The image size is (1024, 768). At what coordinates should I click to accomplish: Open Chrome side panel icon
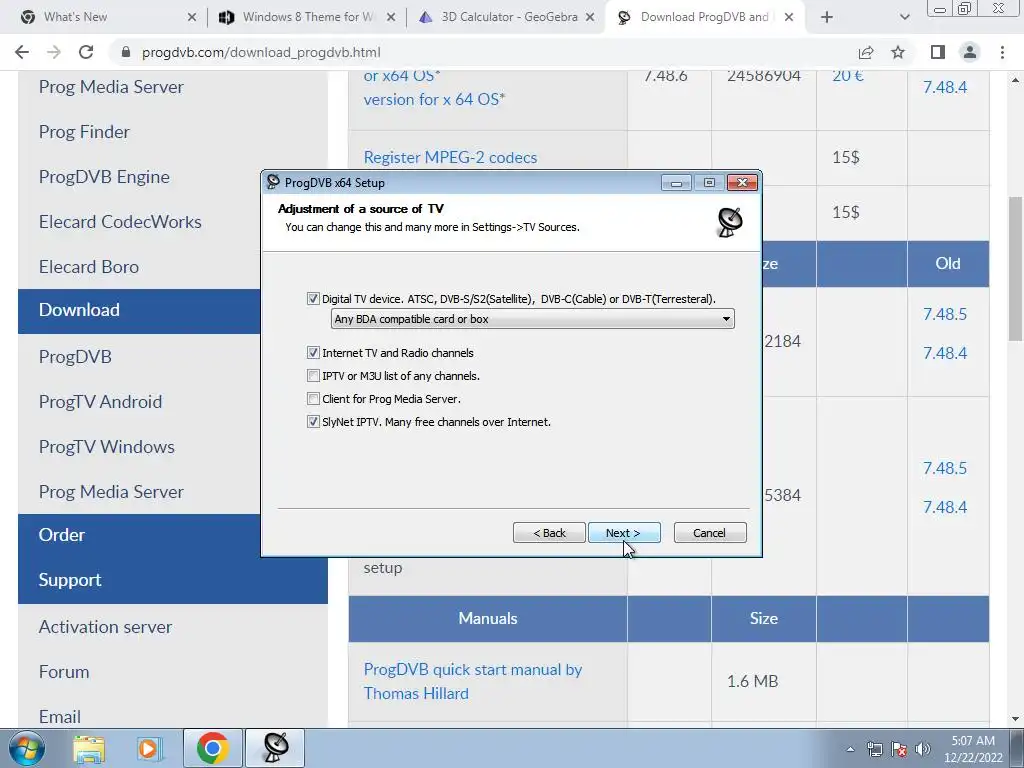coord(938,52)
